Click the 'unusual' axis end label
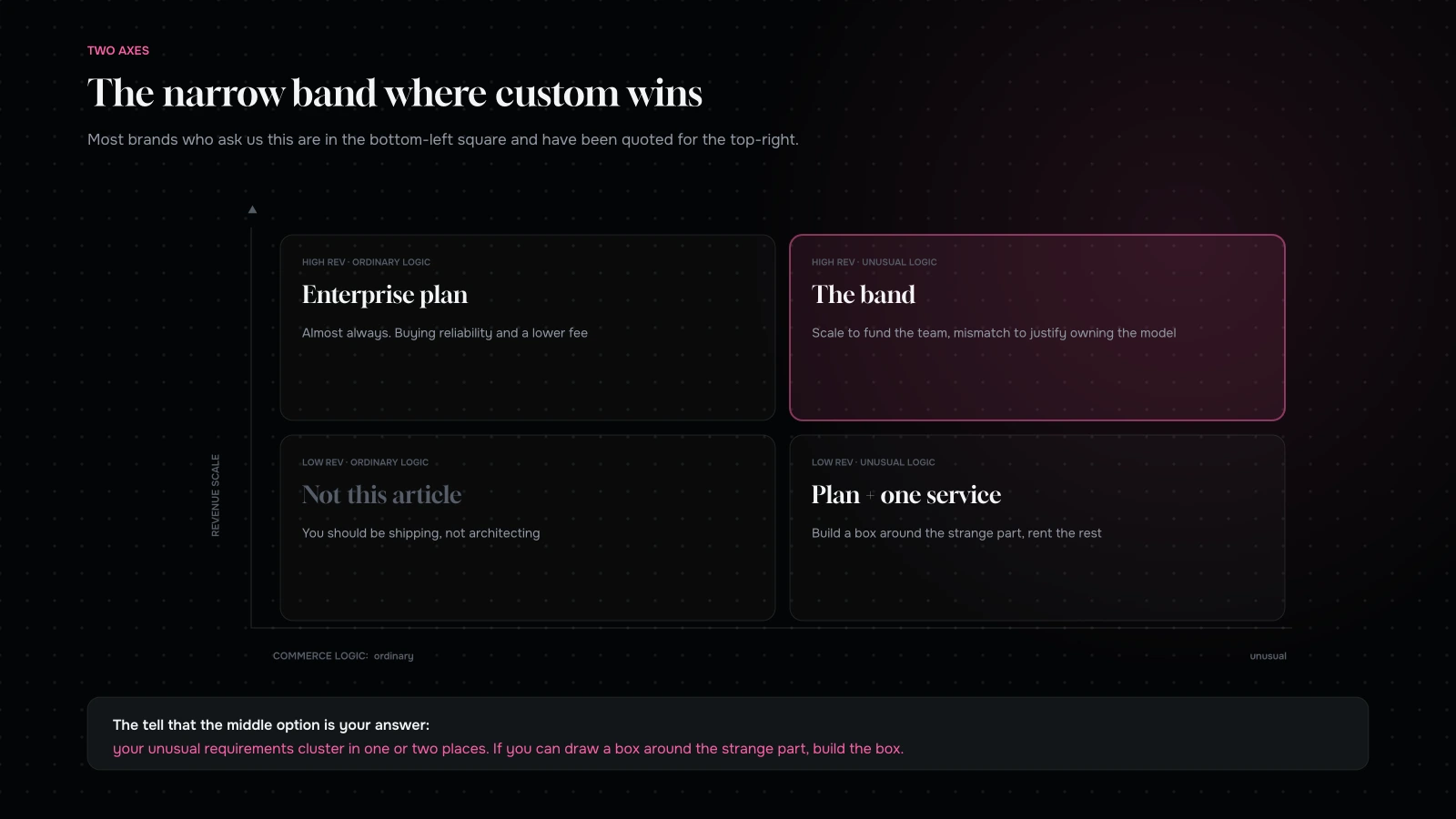1456x819 pixels. (x=1268, y=656)
